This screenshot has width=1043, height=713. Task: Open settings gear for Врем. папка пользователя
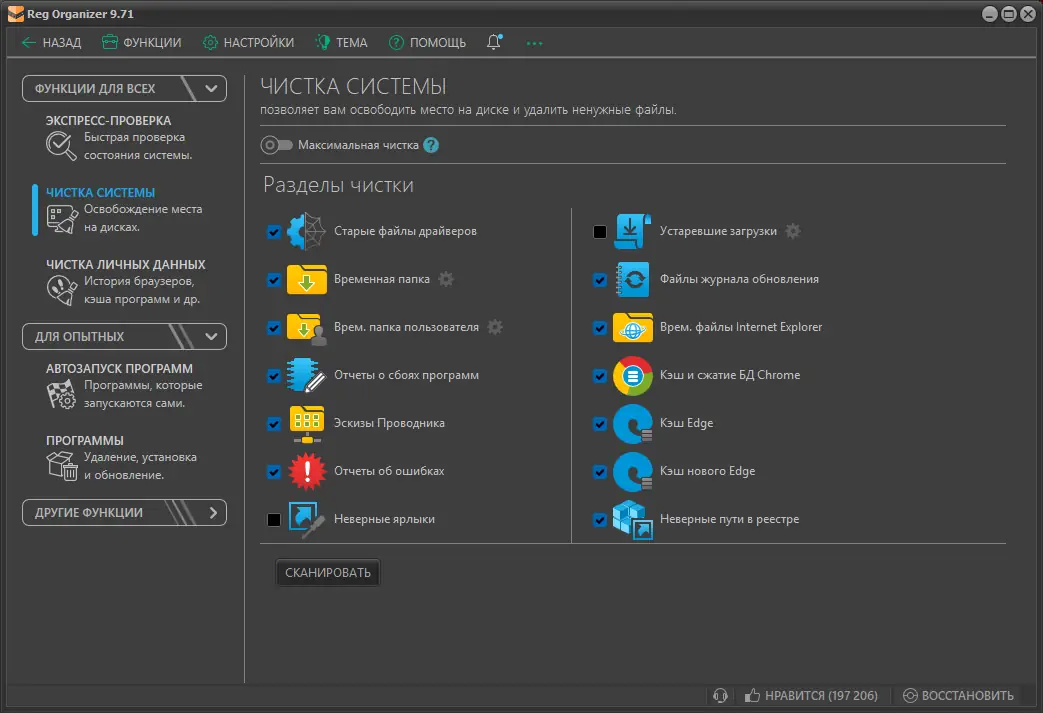[x=495, y=327]
